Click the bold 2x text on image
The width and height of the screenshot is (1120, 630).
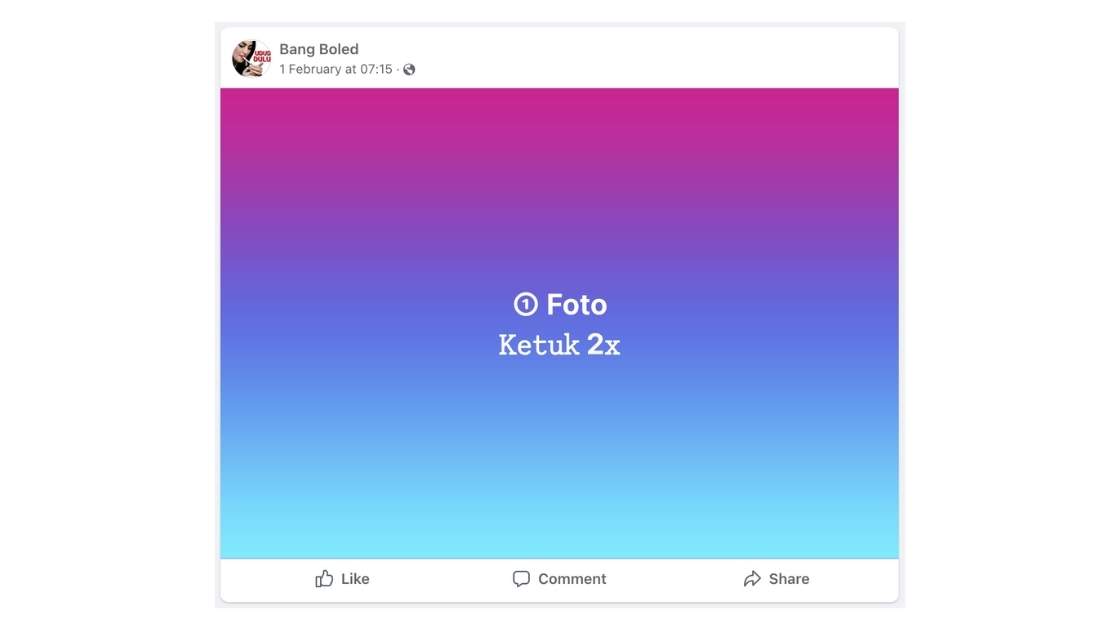(x=604, y=346)
